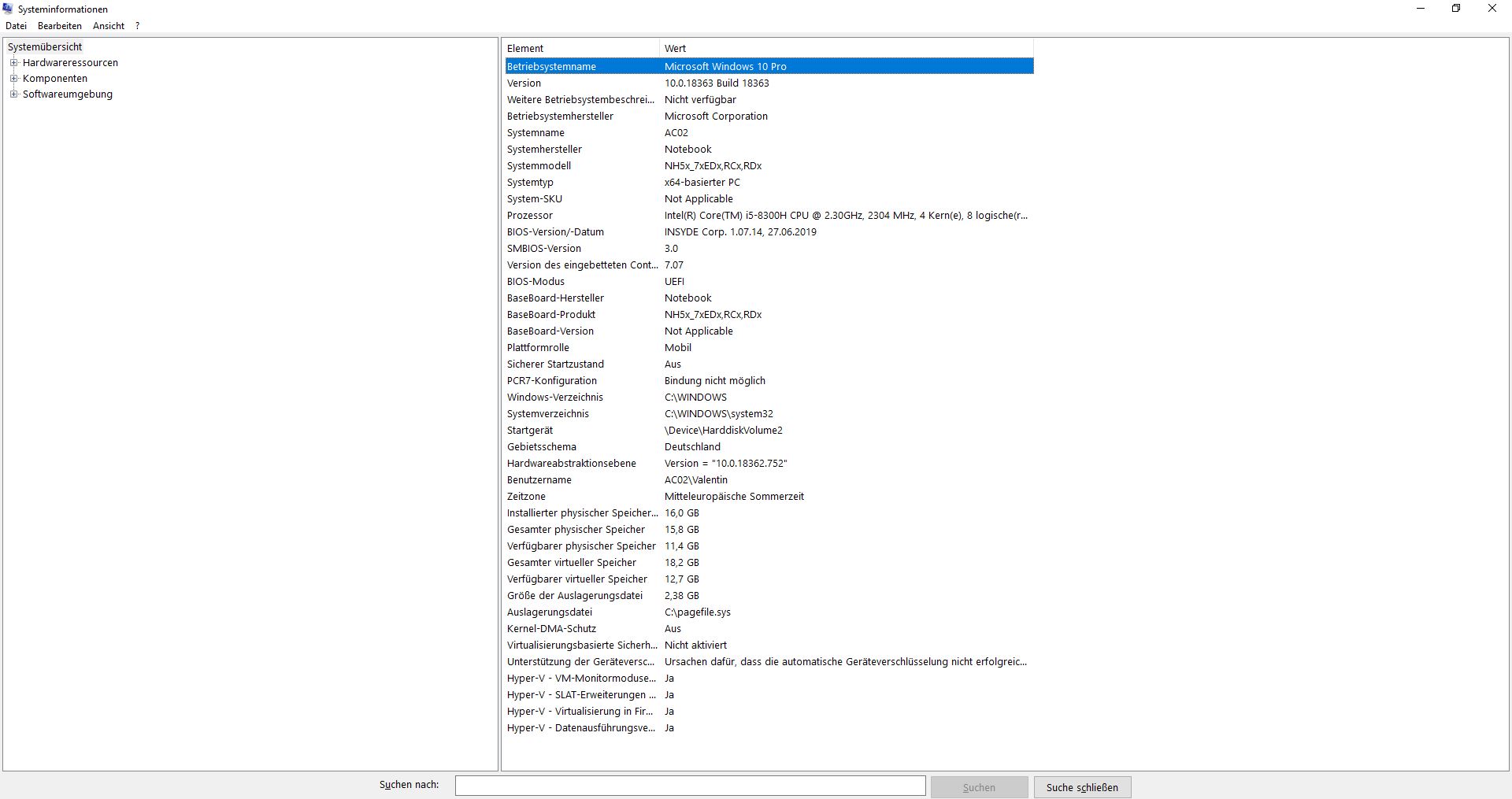Select the Komponenten tree label
Viewport: 1512px width, 799px height.
click(x=55, y=79)
